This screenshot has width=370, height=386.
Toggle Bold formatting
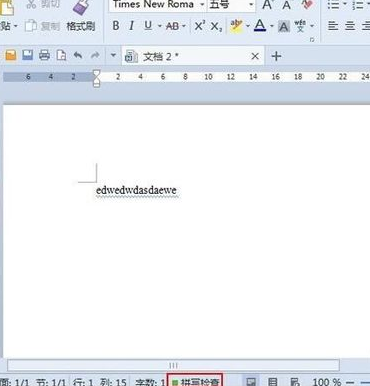(x=116, y=26)
